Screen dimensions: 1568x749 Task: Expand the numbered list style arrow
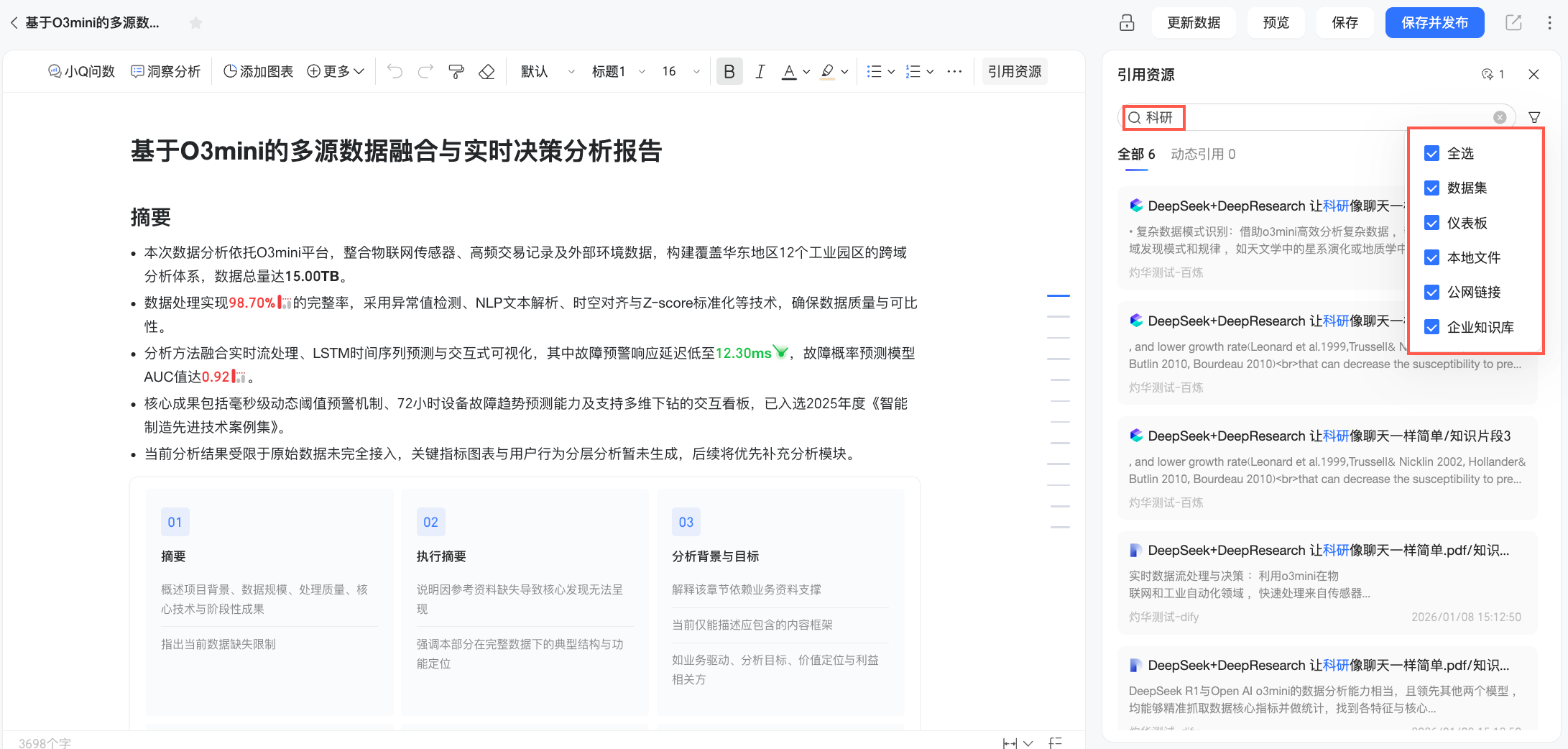930,71
